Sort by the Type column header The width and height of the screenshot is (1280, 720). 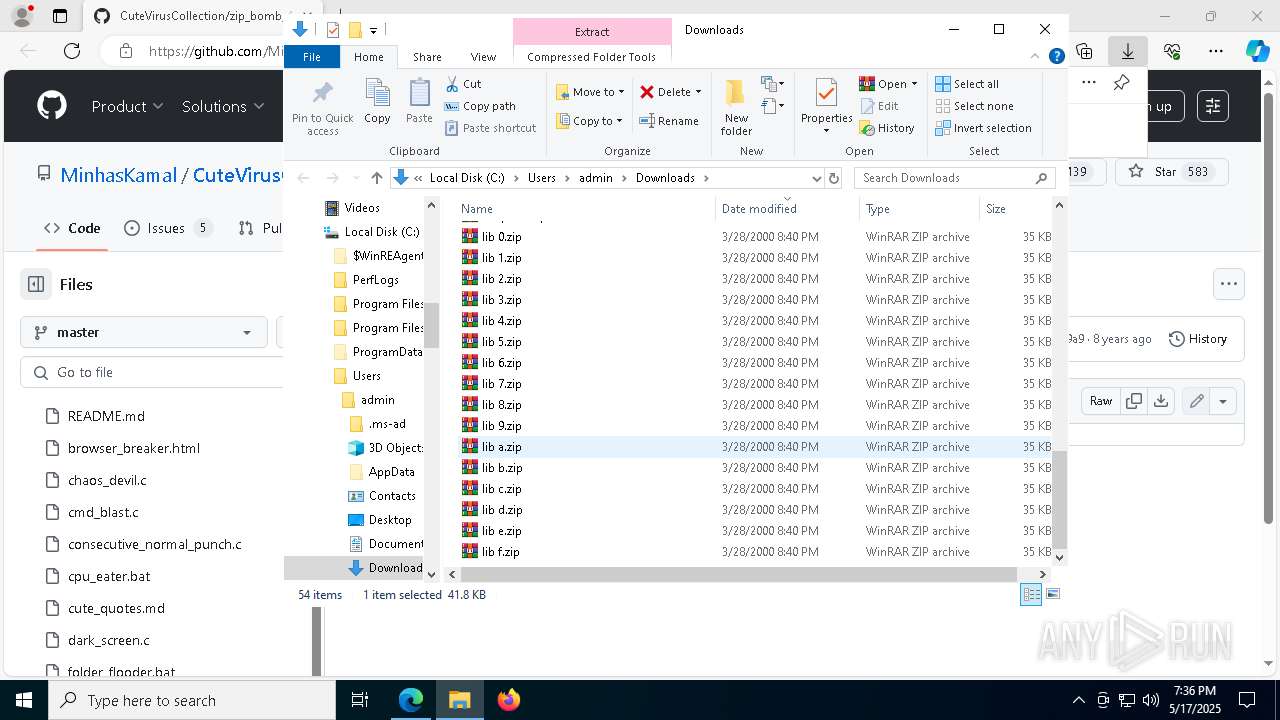(x=918, y=209)
